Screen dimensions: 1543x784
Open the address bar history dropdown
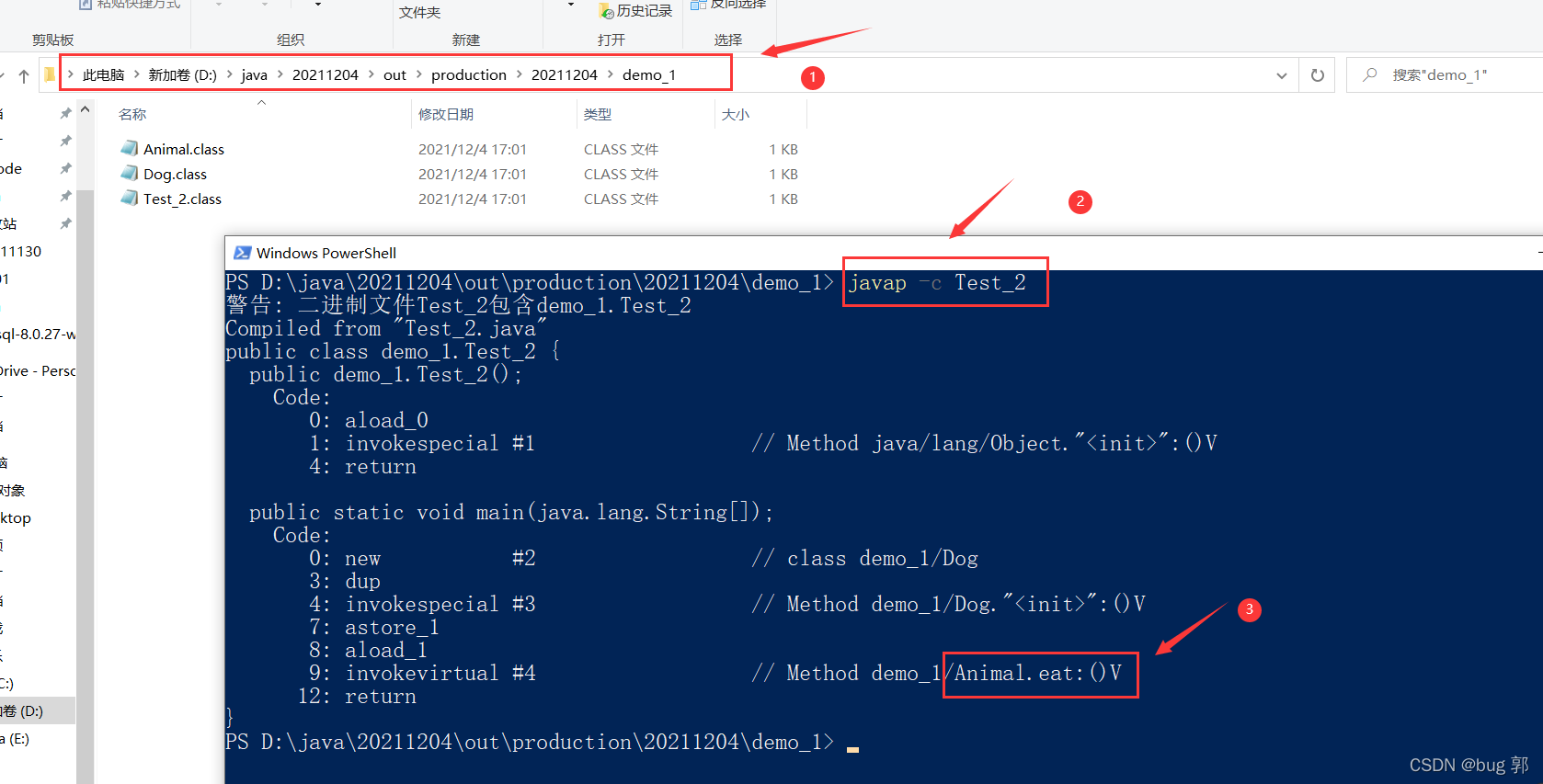point(1282,75)
